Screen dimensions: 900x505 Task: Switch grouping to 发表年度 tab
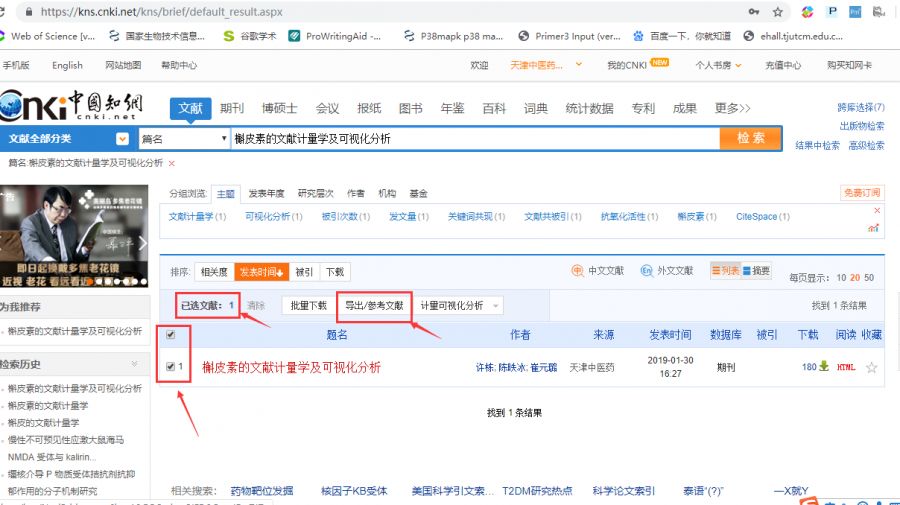pyautogui.click(x=266, y=193)
